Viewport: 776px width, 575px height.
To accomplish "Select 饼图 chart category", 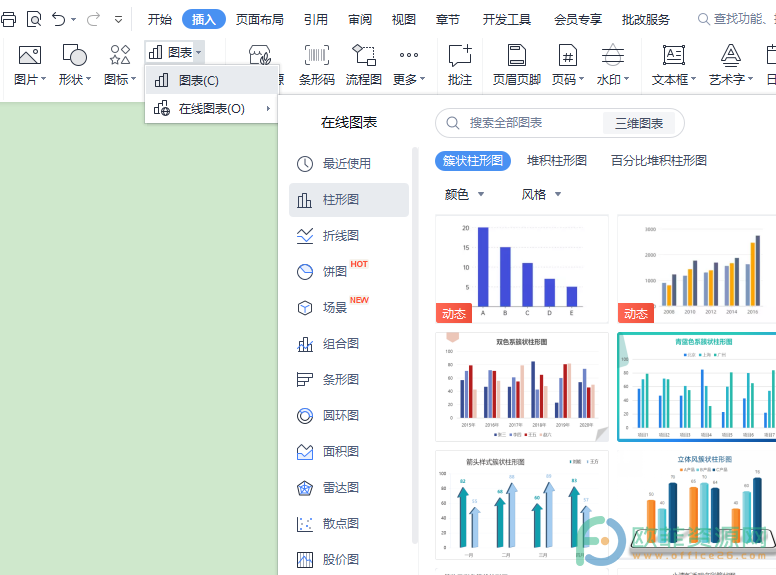I will pos(349,271).
